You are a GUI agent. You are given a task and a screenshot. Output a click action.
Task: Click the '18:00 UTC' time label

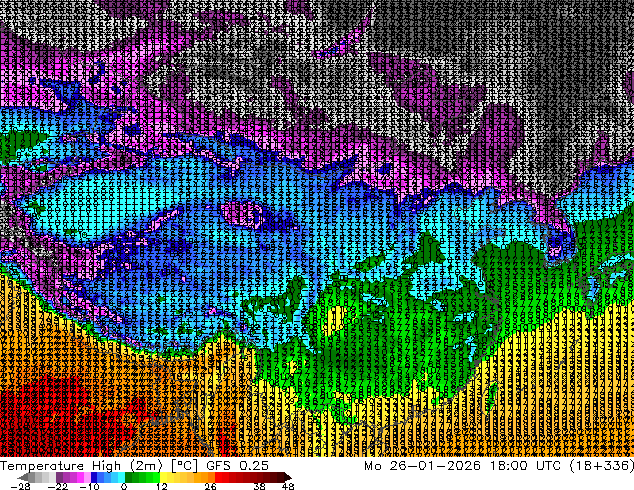click(x=526, y=466)
